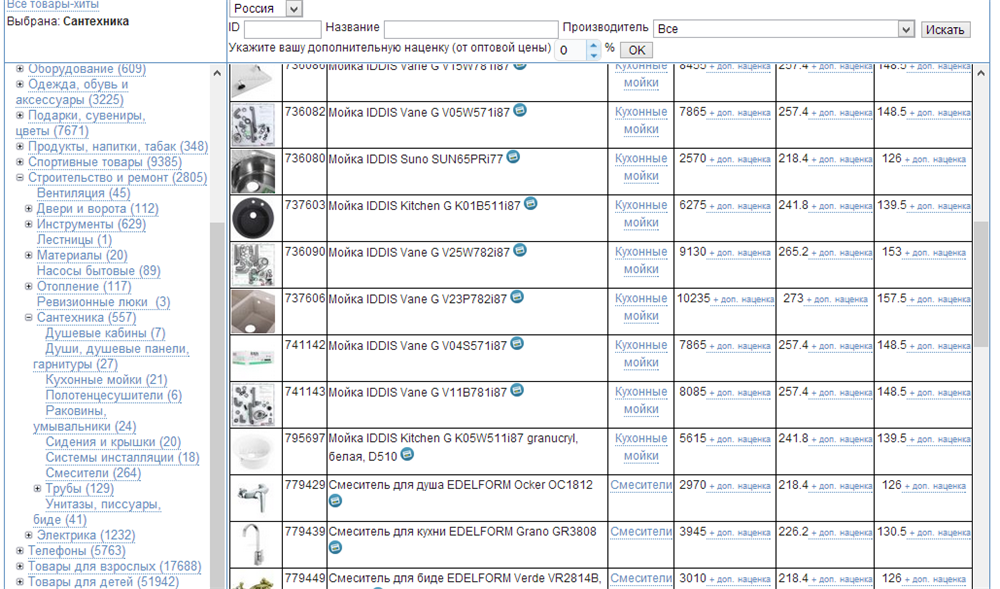This screenshot has height=589, width=1000.
Task: Expand Телефоны (5763) category
Action: click(x=20, y=551)
